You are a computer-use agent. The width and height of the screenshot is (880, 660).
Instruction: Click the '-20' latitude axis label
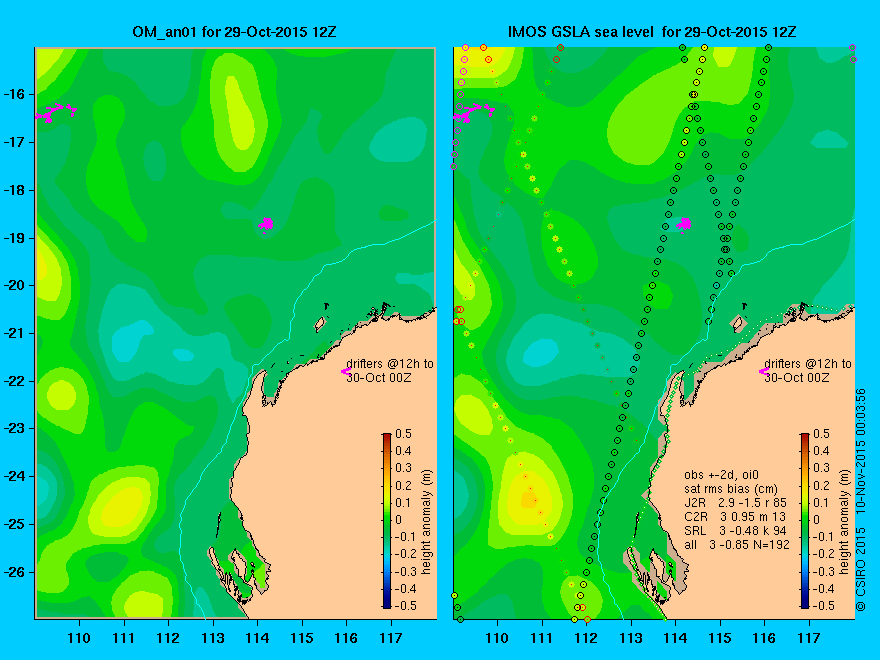click(15, 286)
